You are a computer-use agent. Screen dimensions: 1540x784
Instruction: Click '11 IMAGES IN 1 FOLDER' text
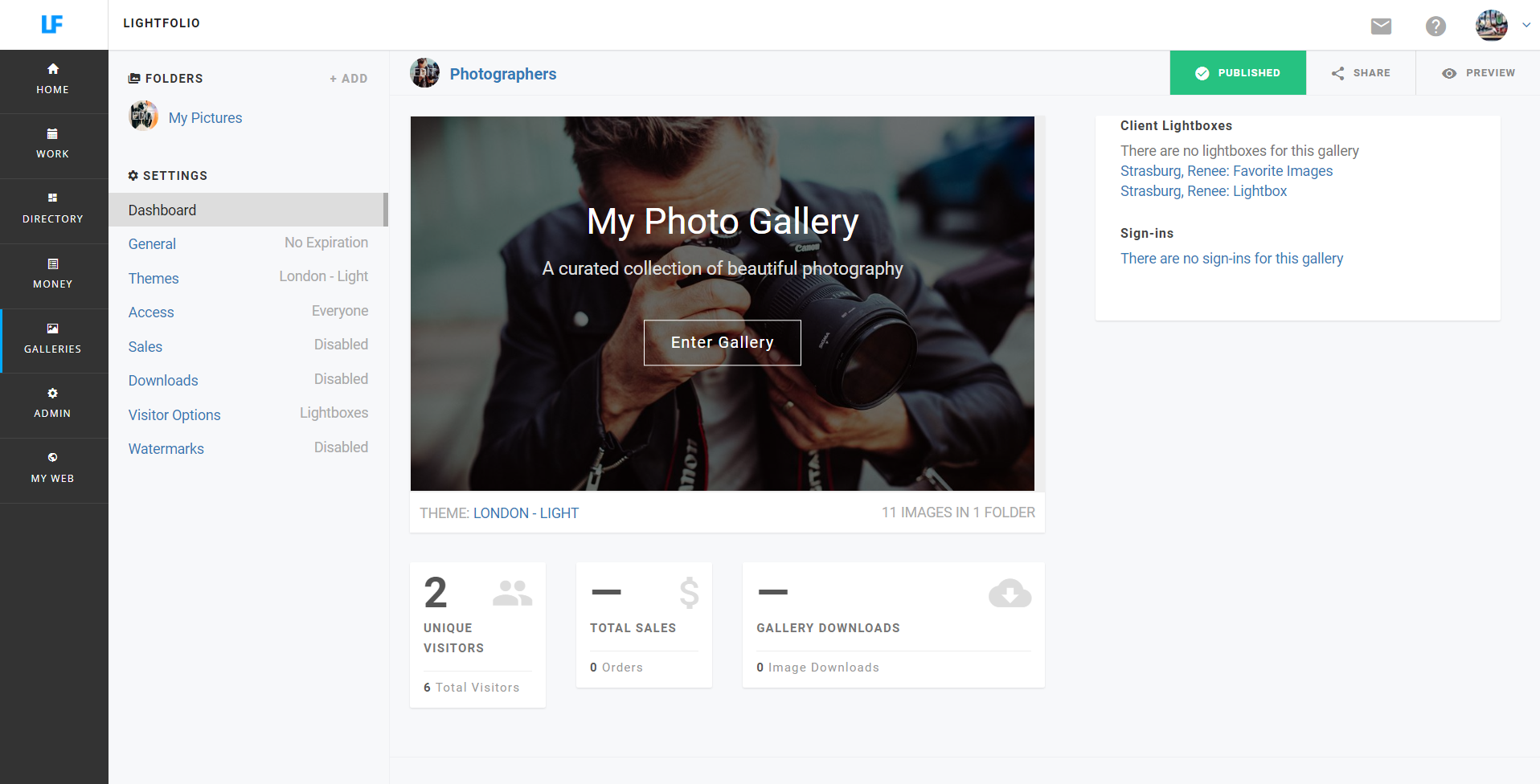tap(958, 512)
